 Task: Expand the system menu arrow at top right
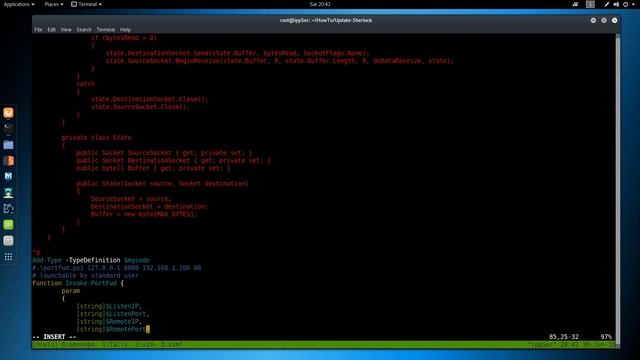(x=634, y=4)
